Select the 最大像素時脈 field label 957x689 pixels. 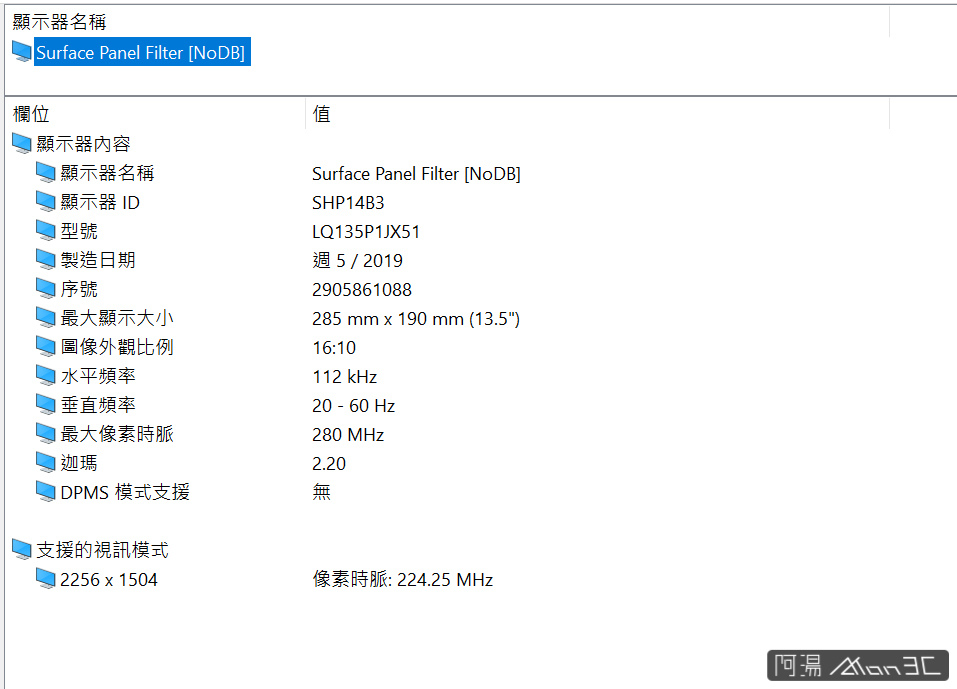(117, 434)
